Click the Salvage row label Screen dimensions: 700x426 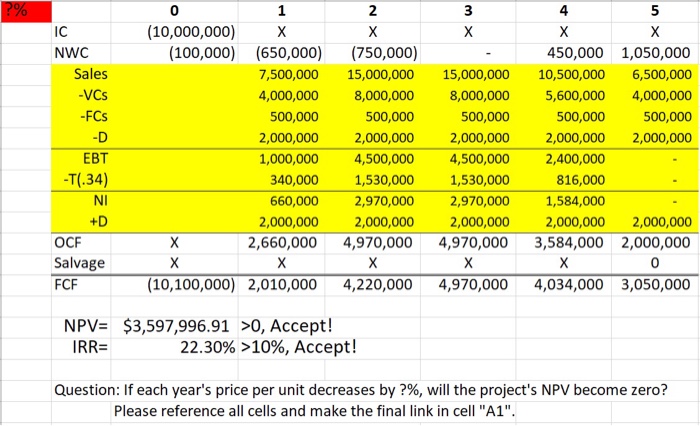point(79,263)
